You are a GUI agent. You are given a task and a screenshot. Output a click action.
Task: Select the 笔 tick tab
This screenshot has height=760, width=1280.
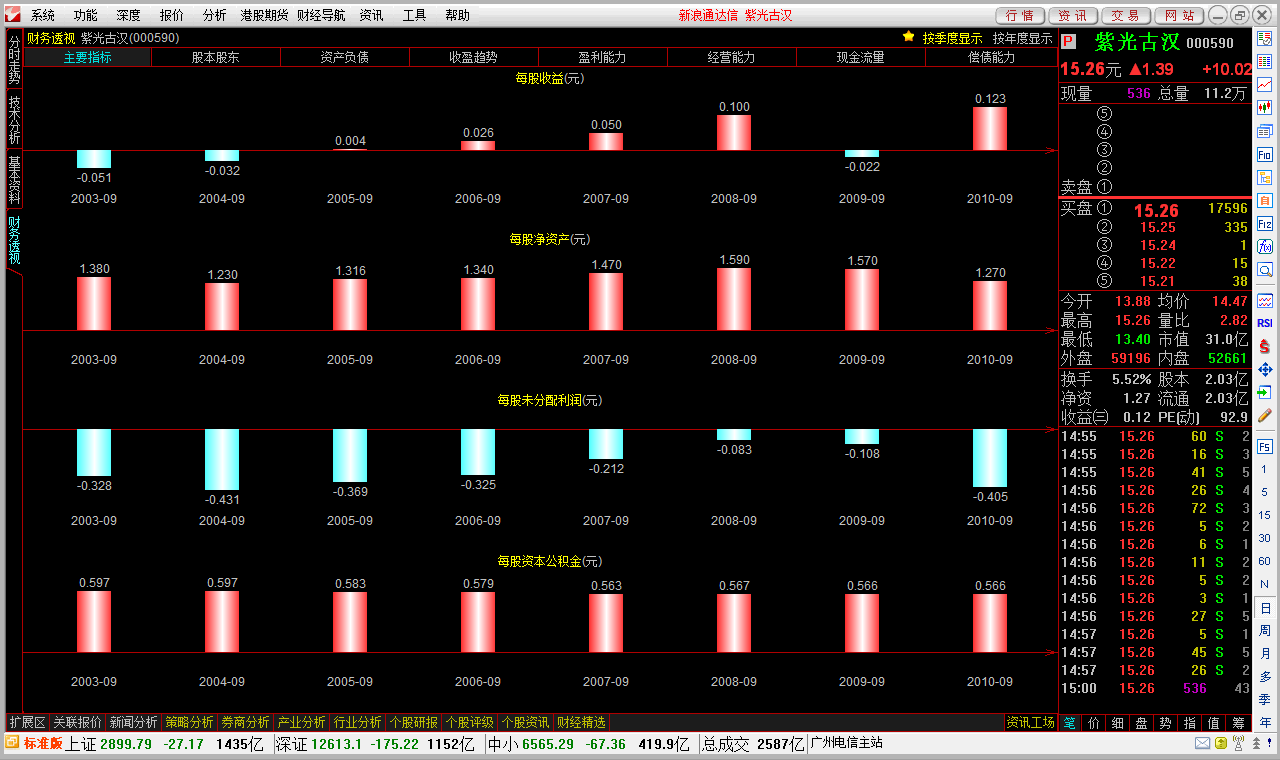coord(1069,722)
